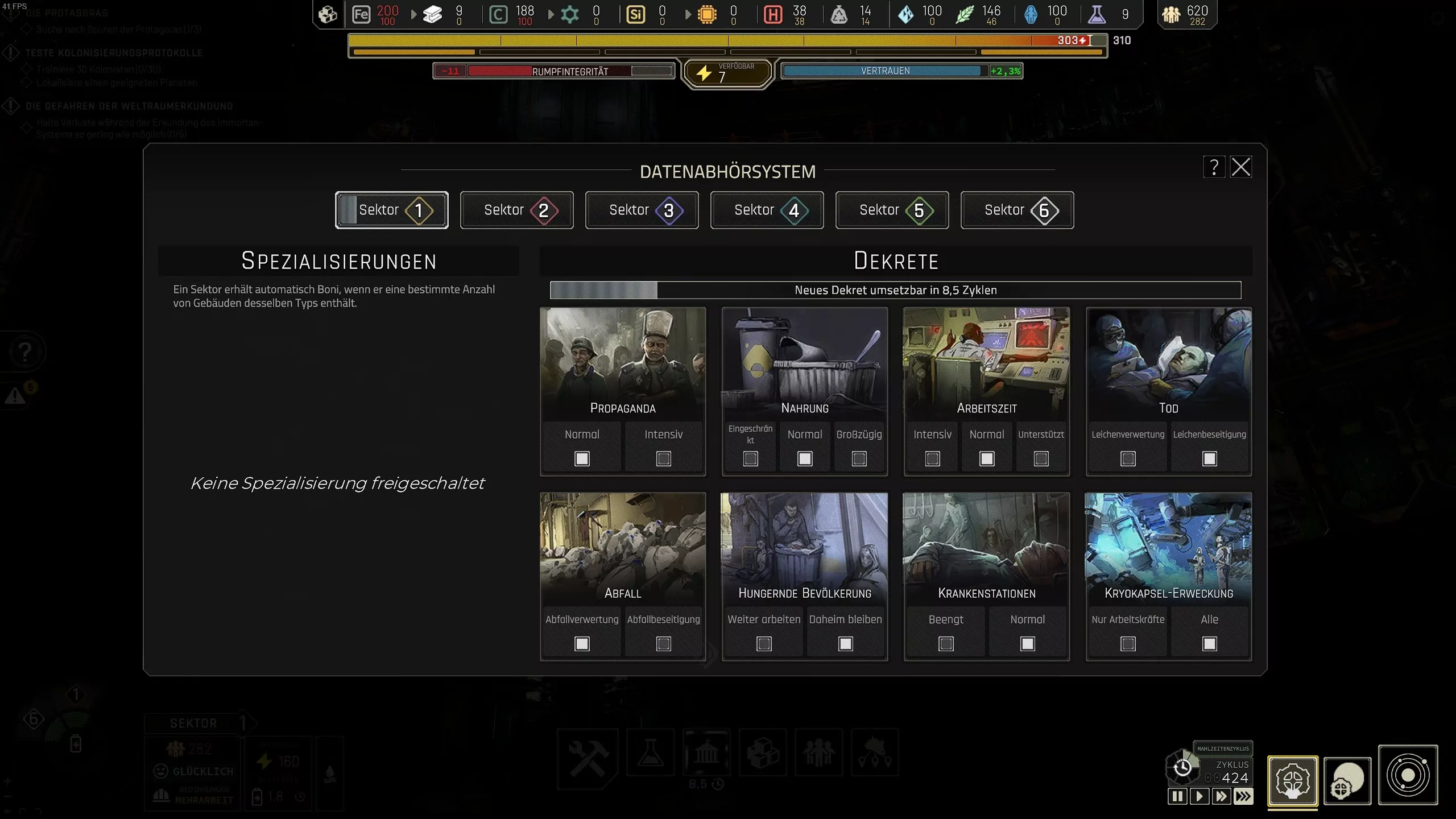Choose Alle for Kryokapsel-Erweckung
This screenshot has width=1456, height=819.
tap(1209, 644)
